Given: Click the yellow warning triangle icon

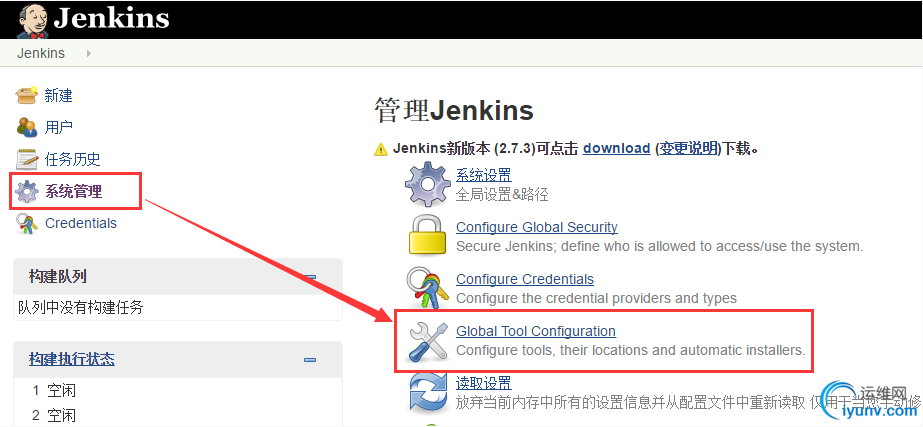Looking at the screenshot, I should click(381, 150).
